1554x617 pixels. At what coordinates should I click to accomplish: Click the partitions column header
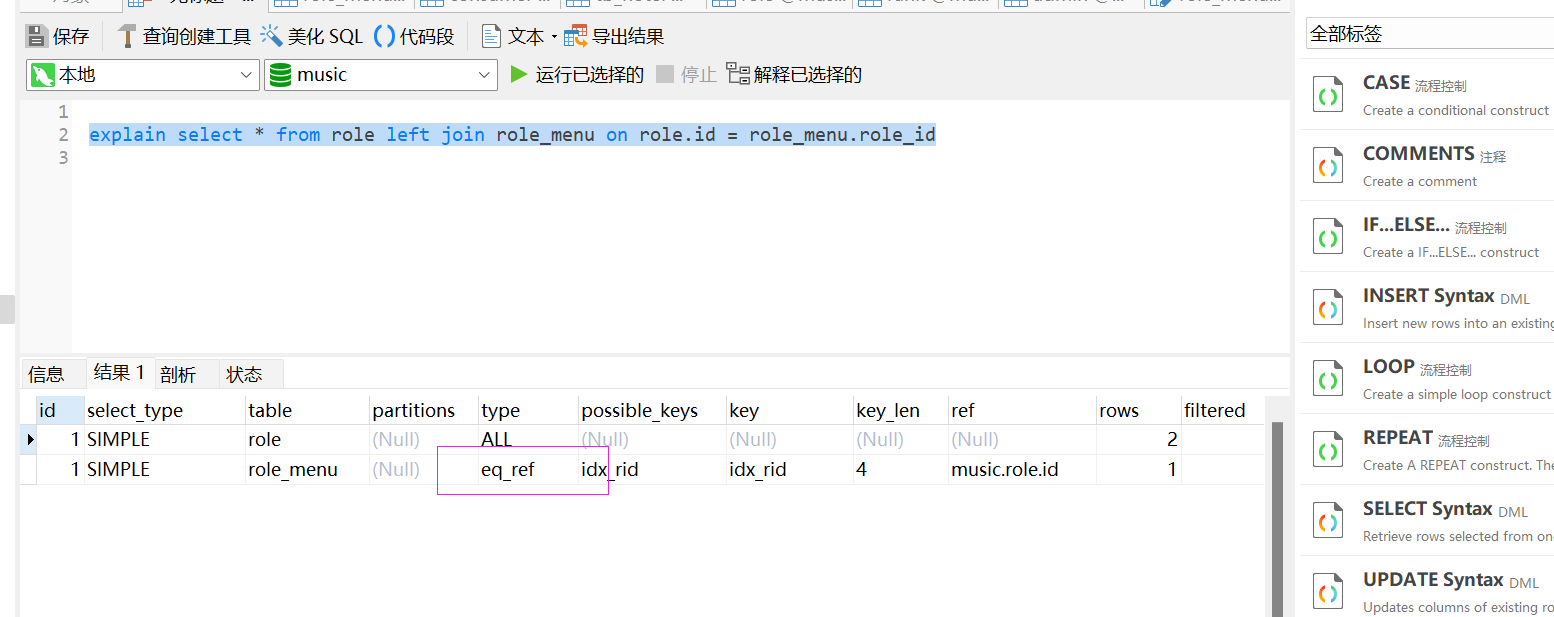[423, 410]
